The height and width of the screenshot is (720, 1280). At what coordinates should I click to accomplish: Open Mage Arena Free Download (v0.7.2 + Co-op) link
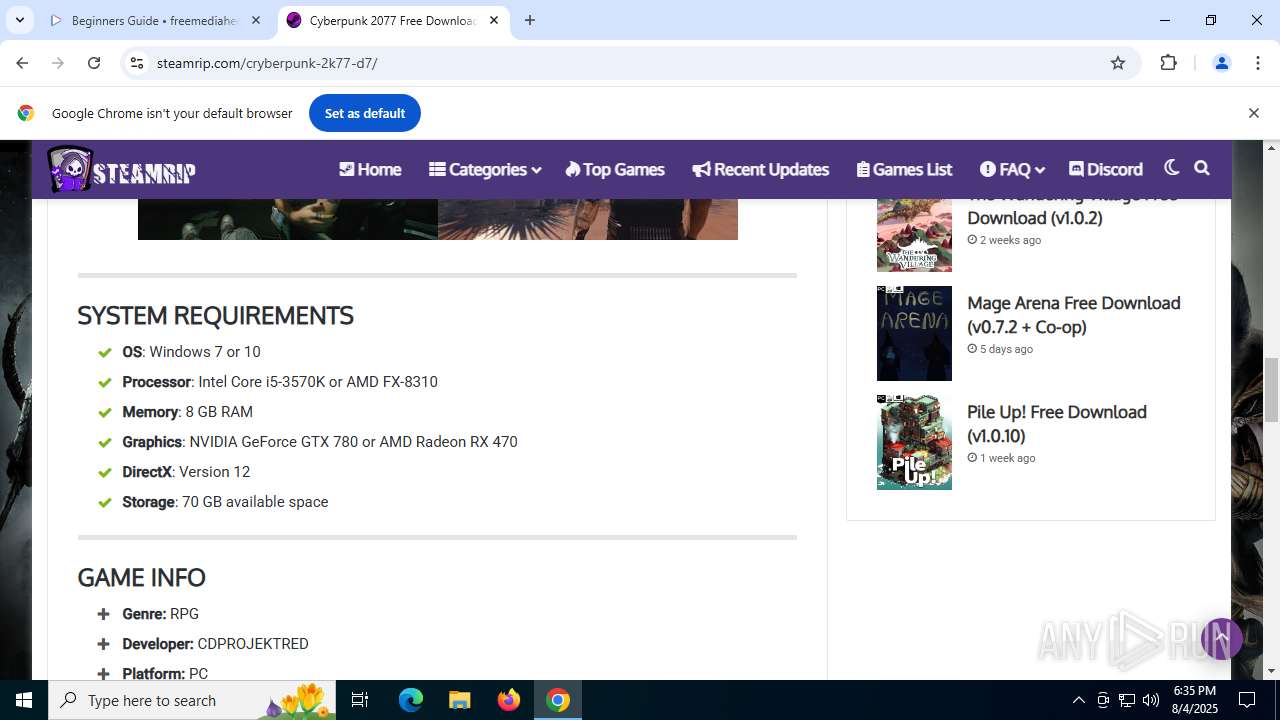pos(1074,315)
